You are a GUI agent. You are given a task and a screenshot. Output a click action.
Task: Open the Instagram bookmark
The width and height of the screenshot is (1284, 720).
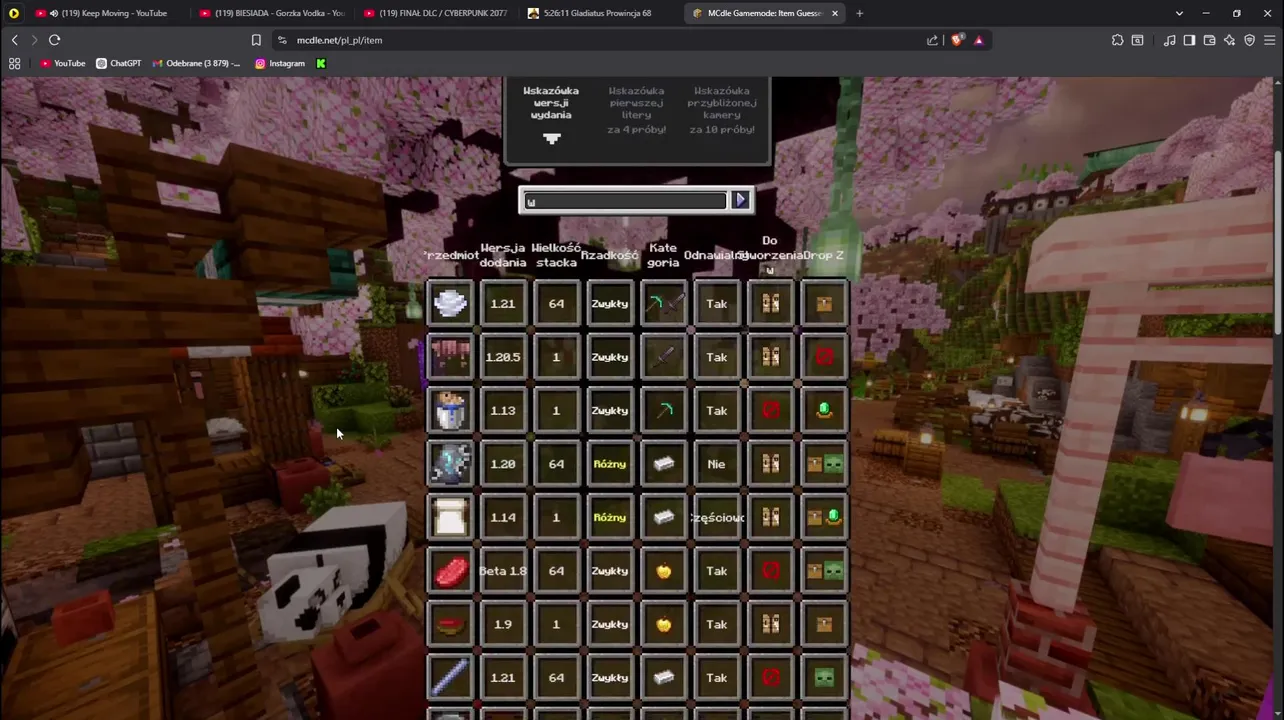click(x=280, y=63)
